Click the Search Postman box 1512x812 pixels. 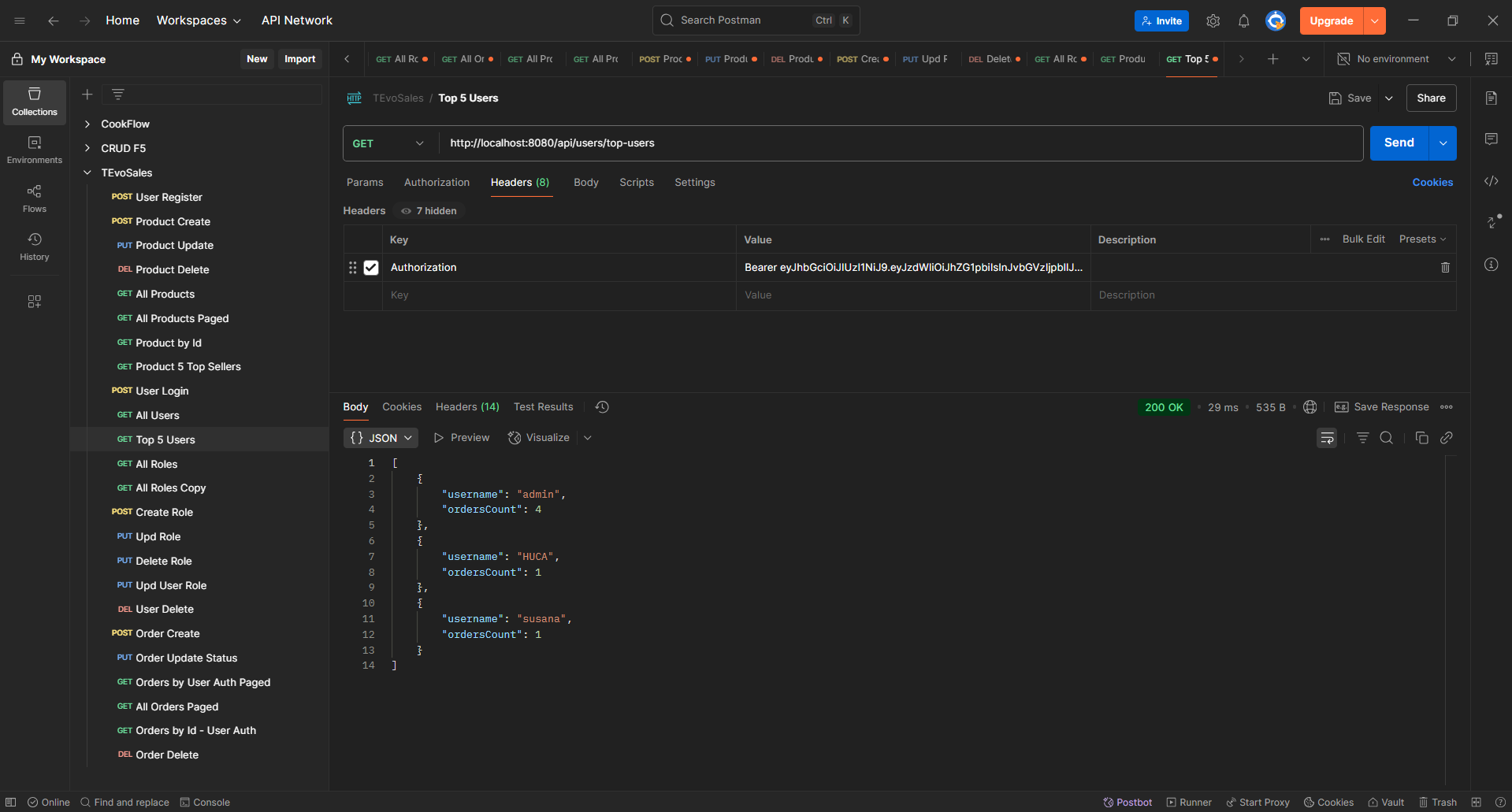point(756,20)
